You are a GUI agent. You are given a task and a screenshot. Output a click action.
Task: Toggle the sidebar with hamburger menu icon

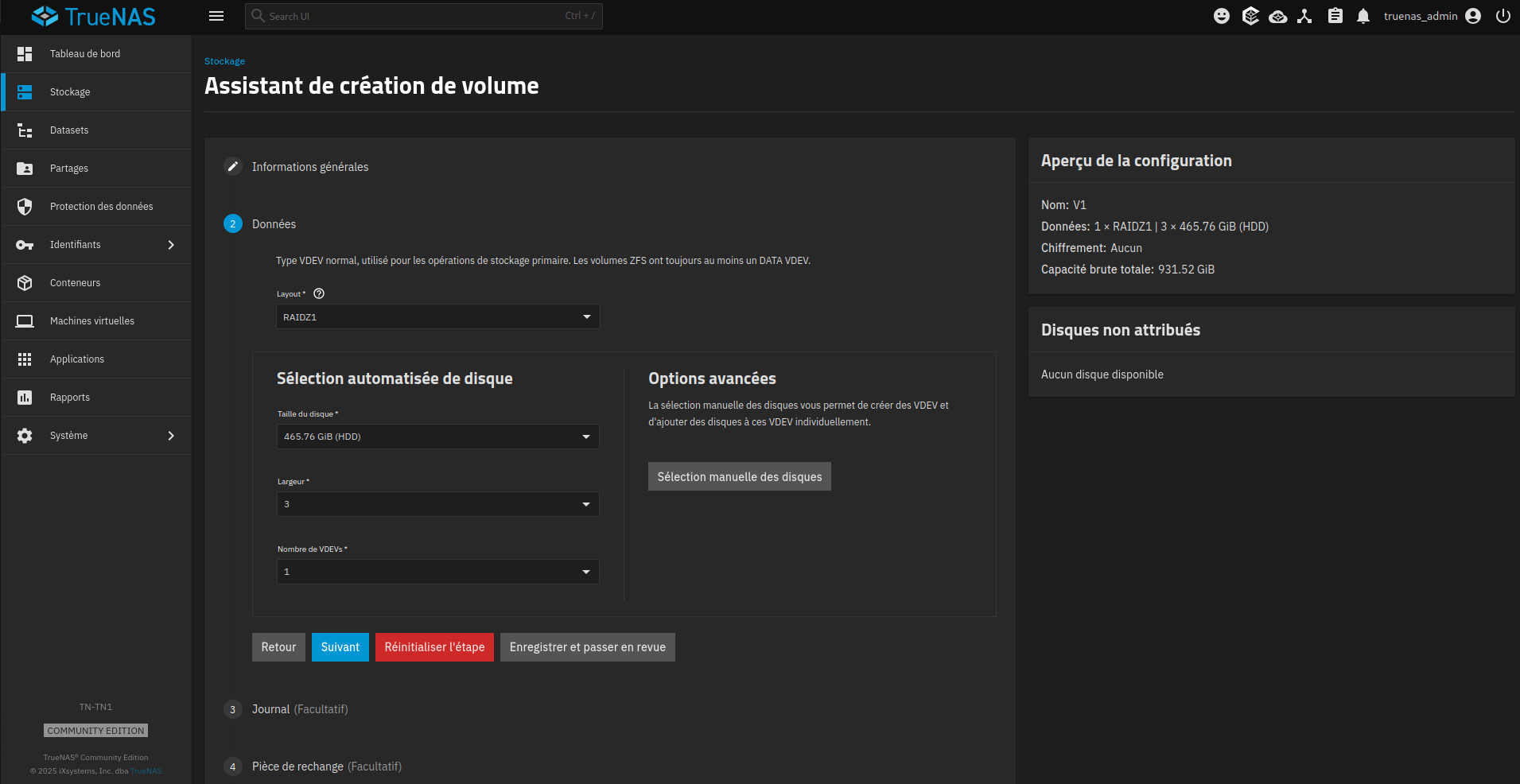216,16
